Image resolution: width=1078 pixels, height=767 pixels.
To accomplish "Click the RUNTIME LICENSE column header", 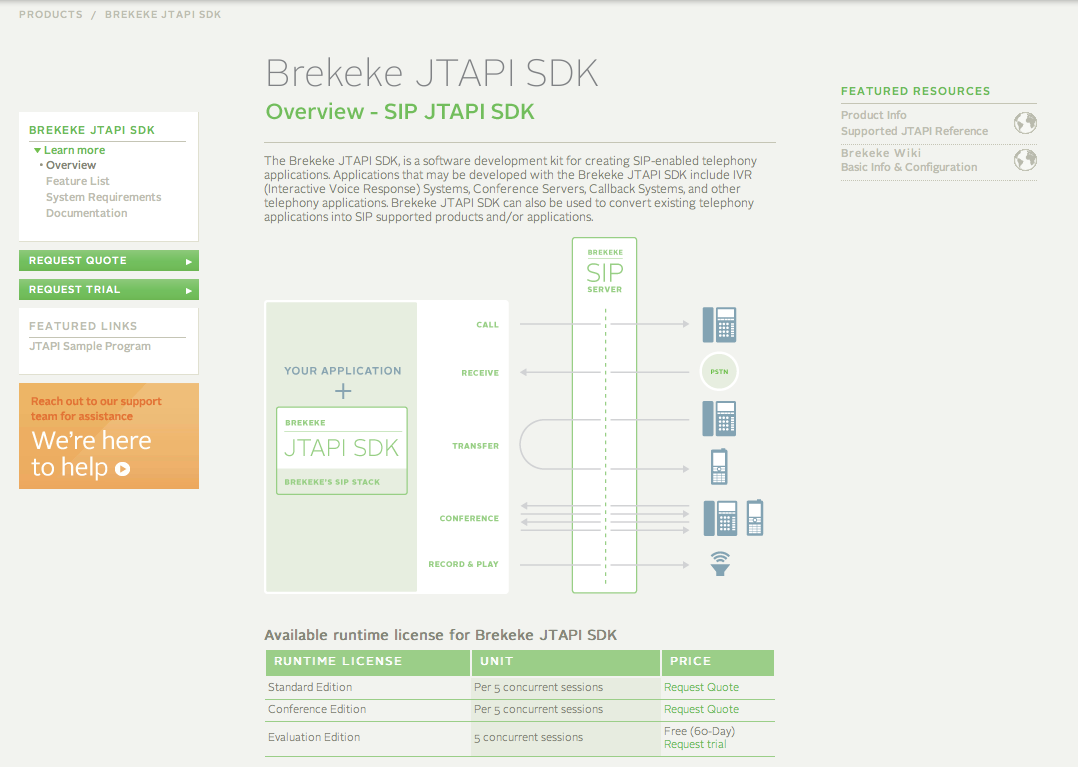I will pos(368,663).
